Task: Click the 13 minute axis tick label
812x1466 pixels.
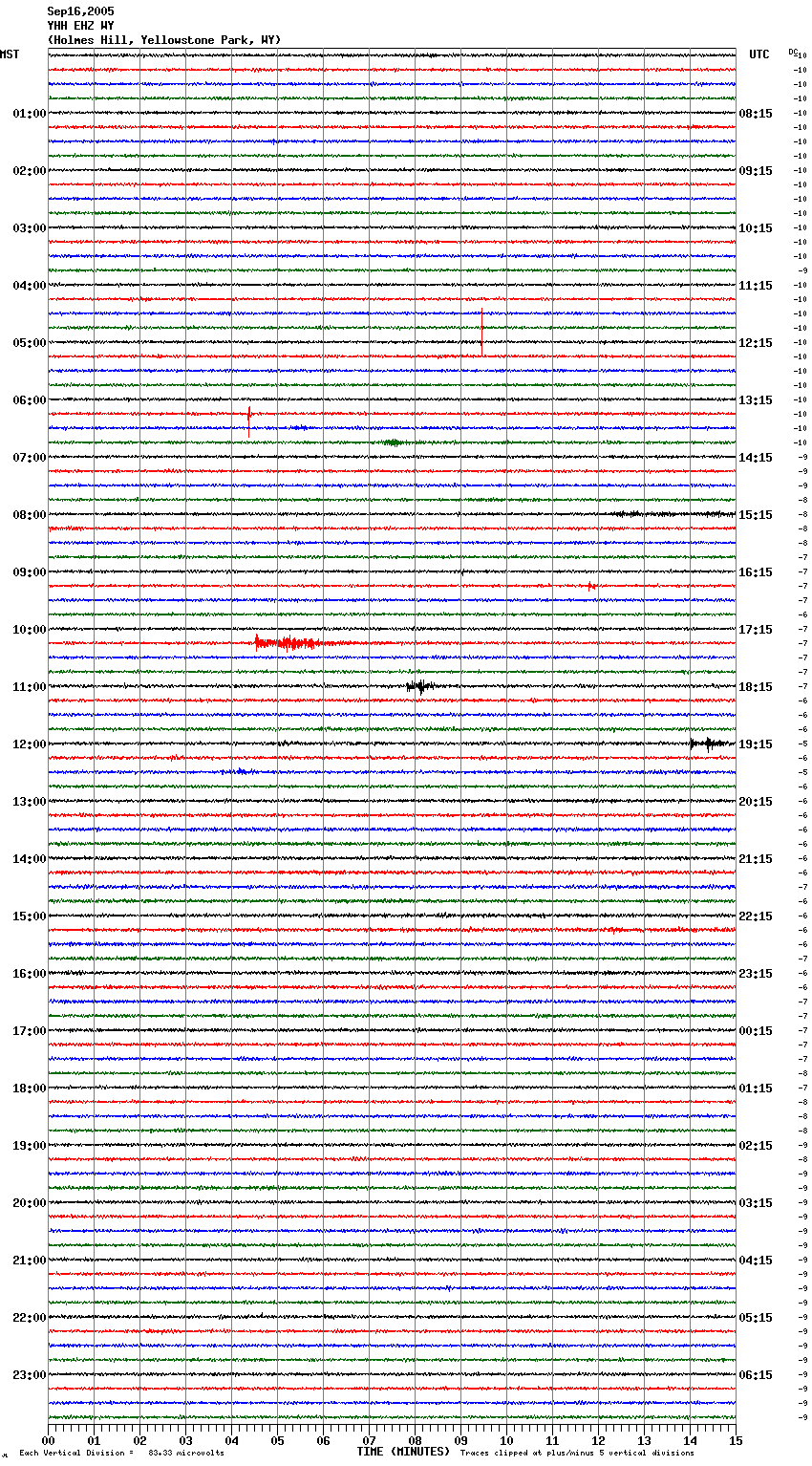Action: 644,1440
